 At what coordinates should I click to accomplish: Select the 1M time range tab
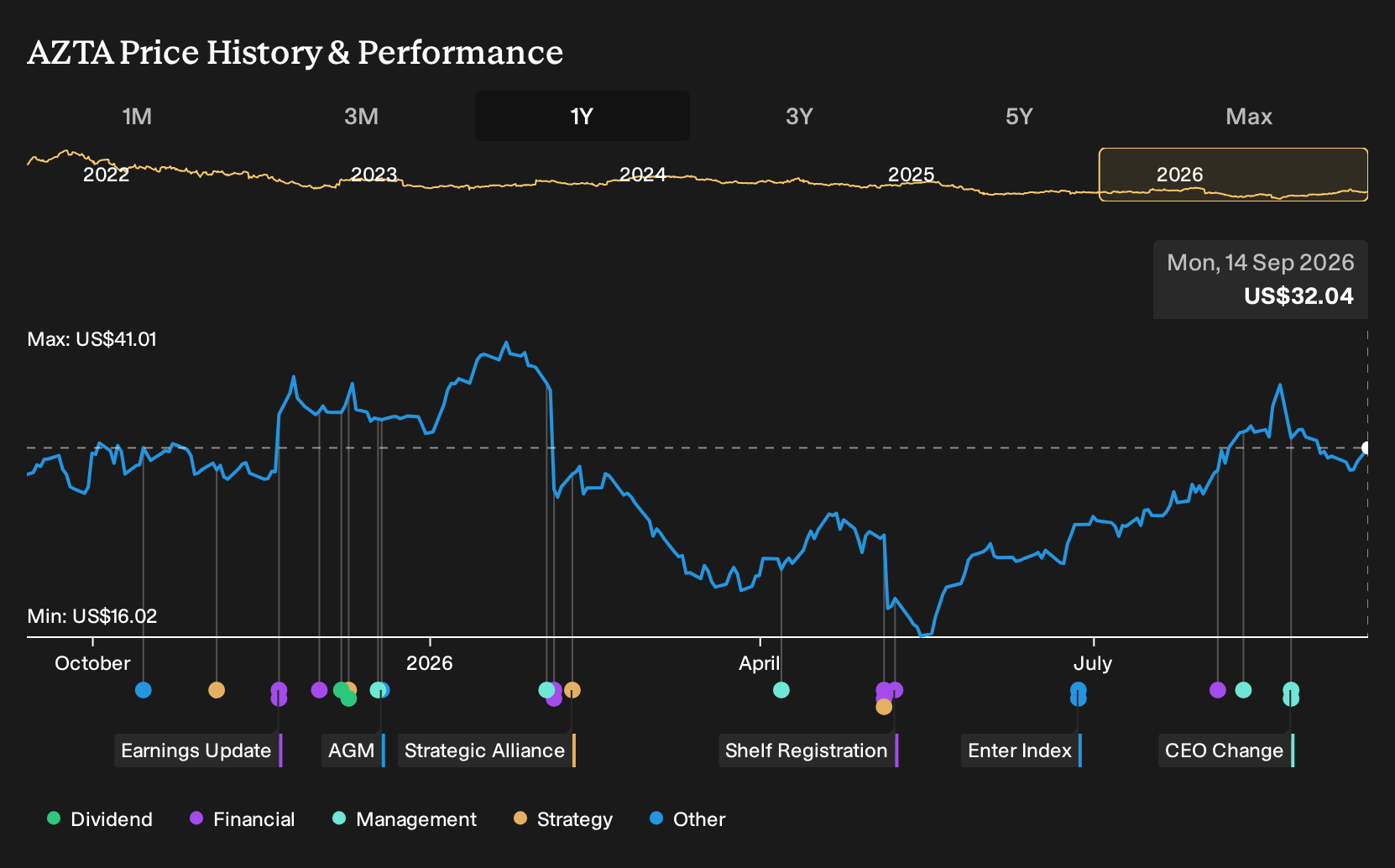[137, 116]
